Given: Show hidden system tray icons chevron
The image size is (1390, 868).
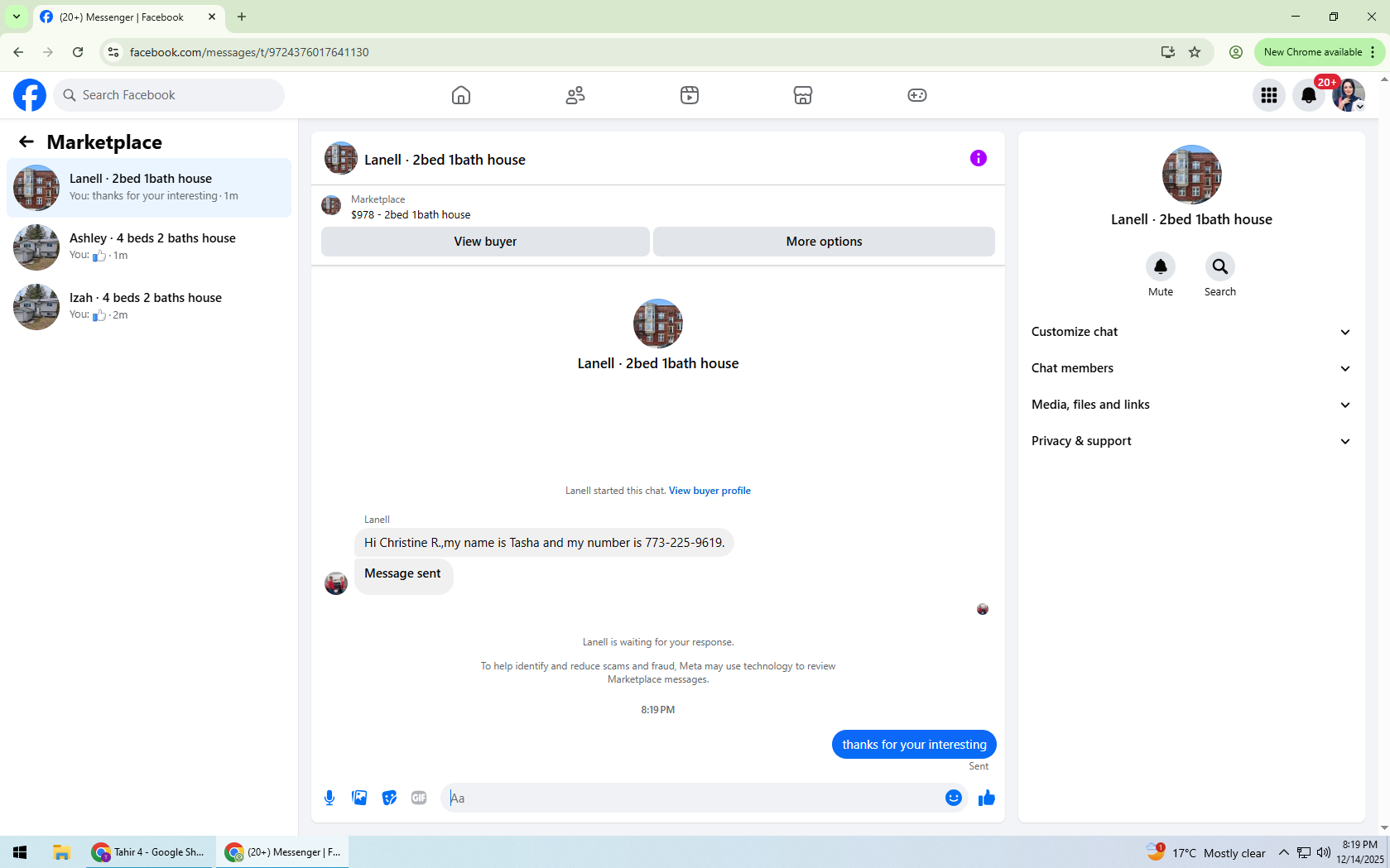Looking at the screenshot, I should click(1284, 852).
